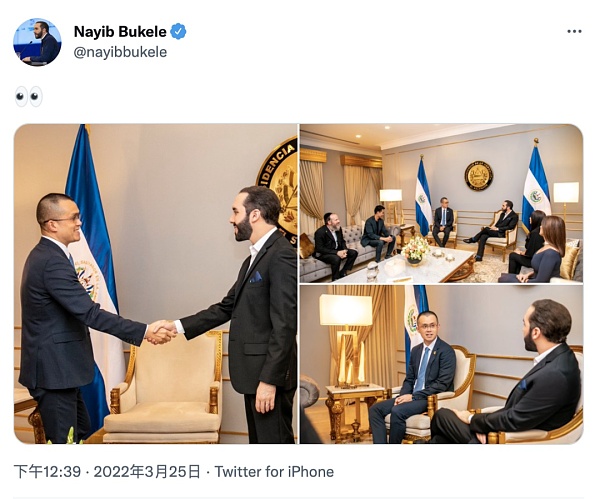
Task: Click the Nayib Bukele display name
Action: click(x=120, y=31)
